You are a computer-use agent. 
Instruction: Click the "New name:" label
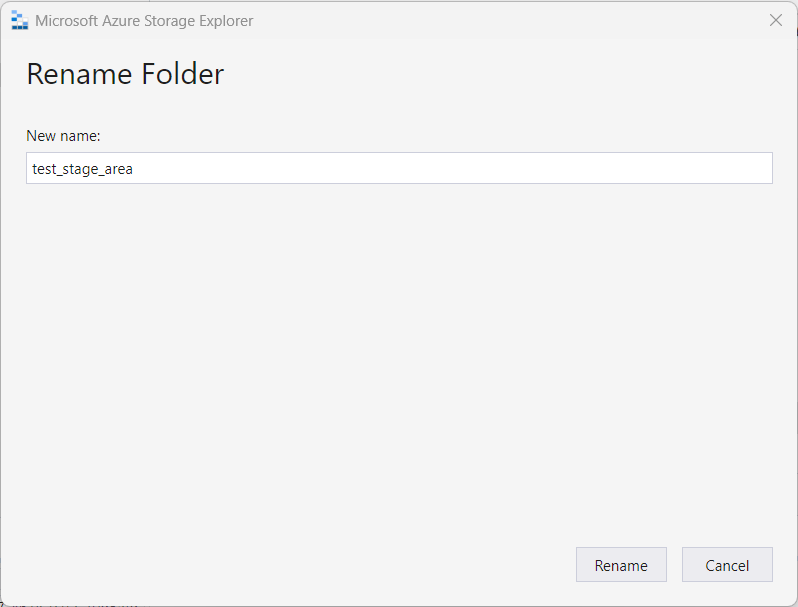tap(64, 135)
